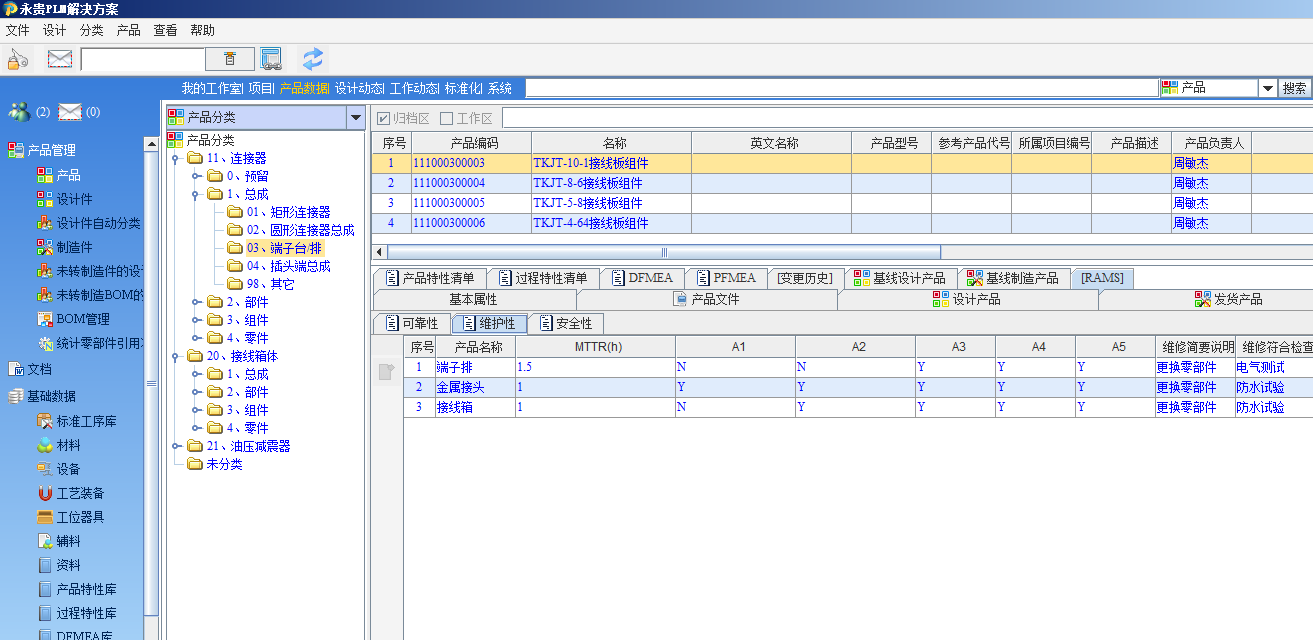Click the linked window toolbar icon
This screenshot has height=640, width=1313.
[271, 59]
